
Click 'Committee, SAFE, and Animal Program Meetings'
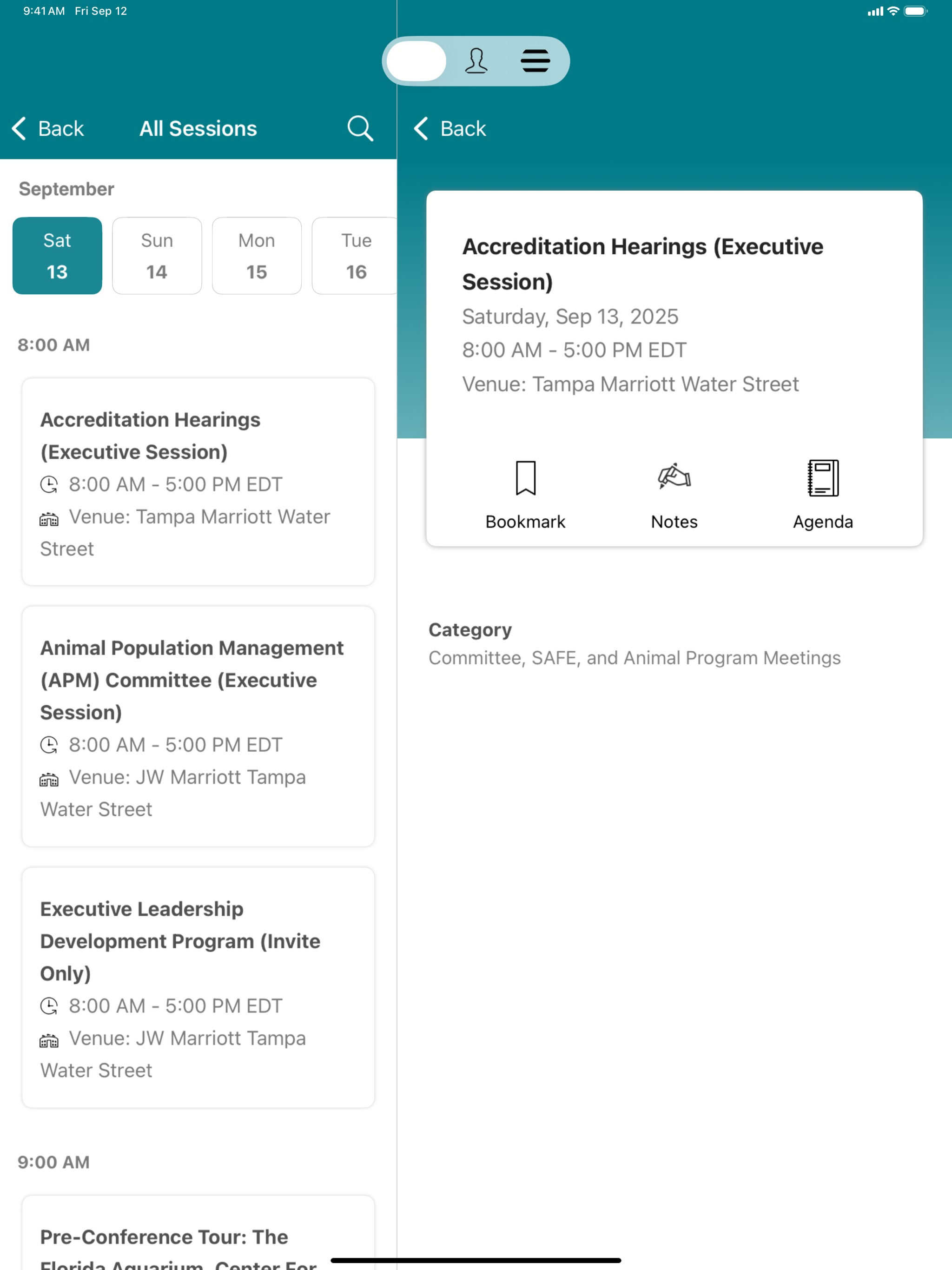(635, 658)
